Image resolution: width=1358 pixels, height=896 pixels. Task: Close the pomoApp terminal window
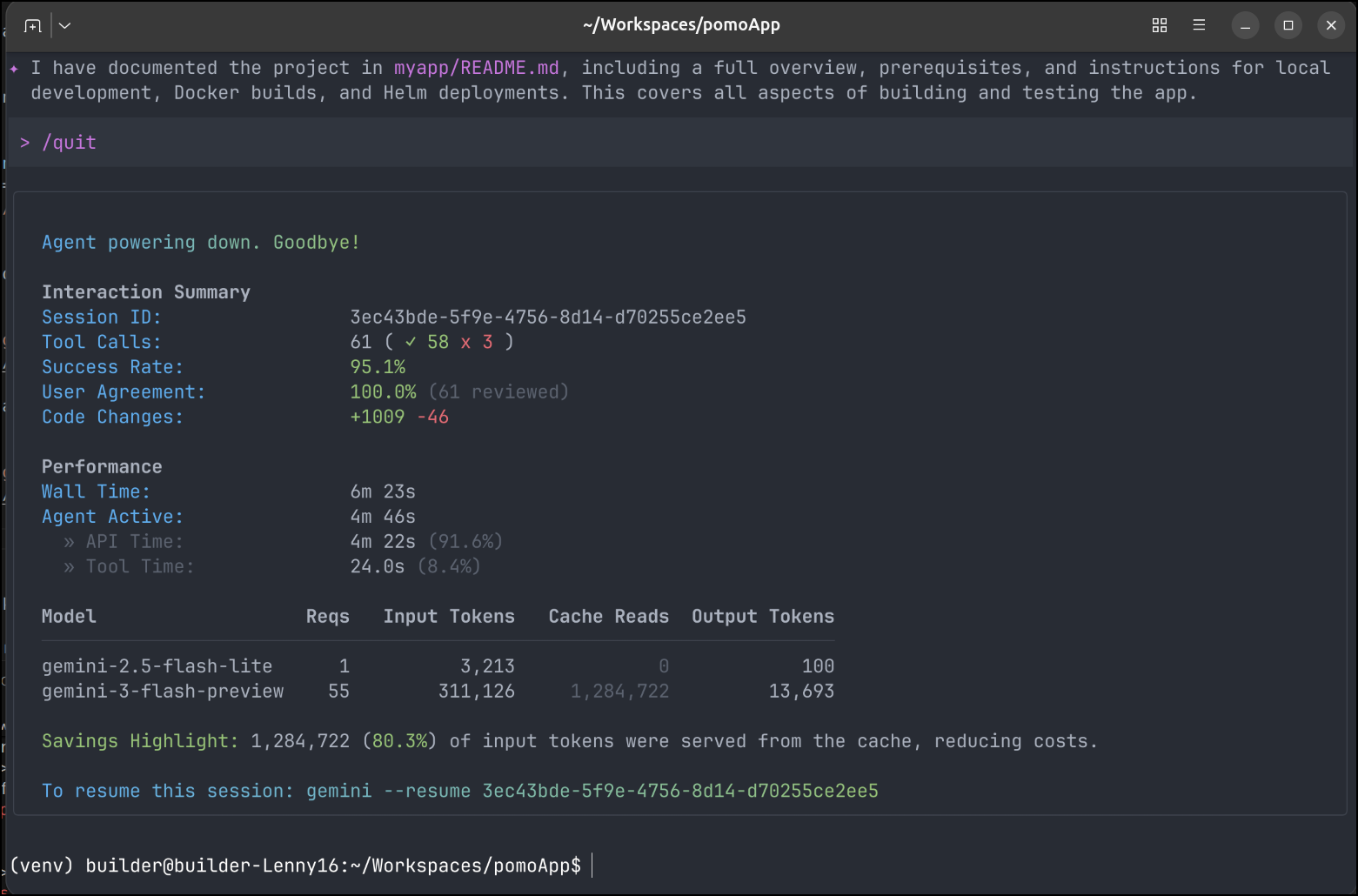[1330, 25]
